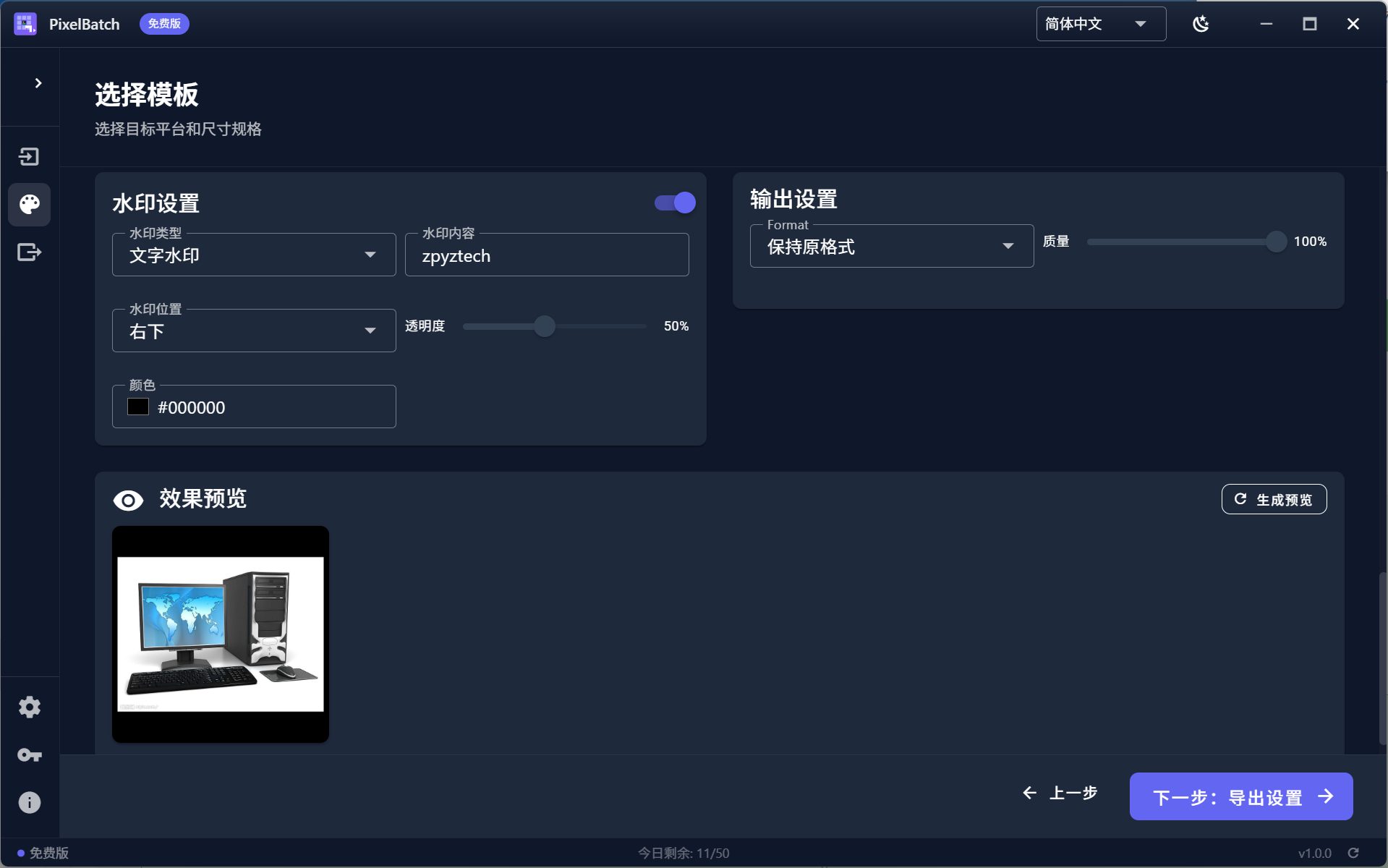
Task: Click the eye icon beside 效果预览
Action: pyautogui.click(x=128, y=499)
